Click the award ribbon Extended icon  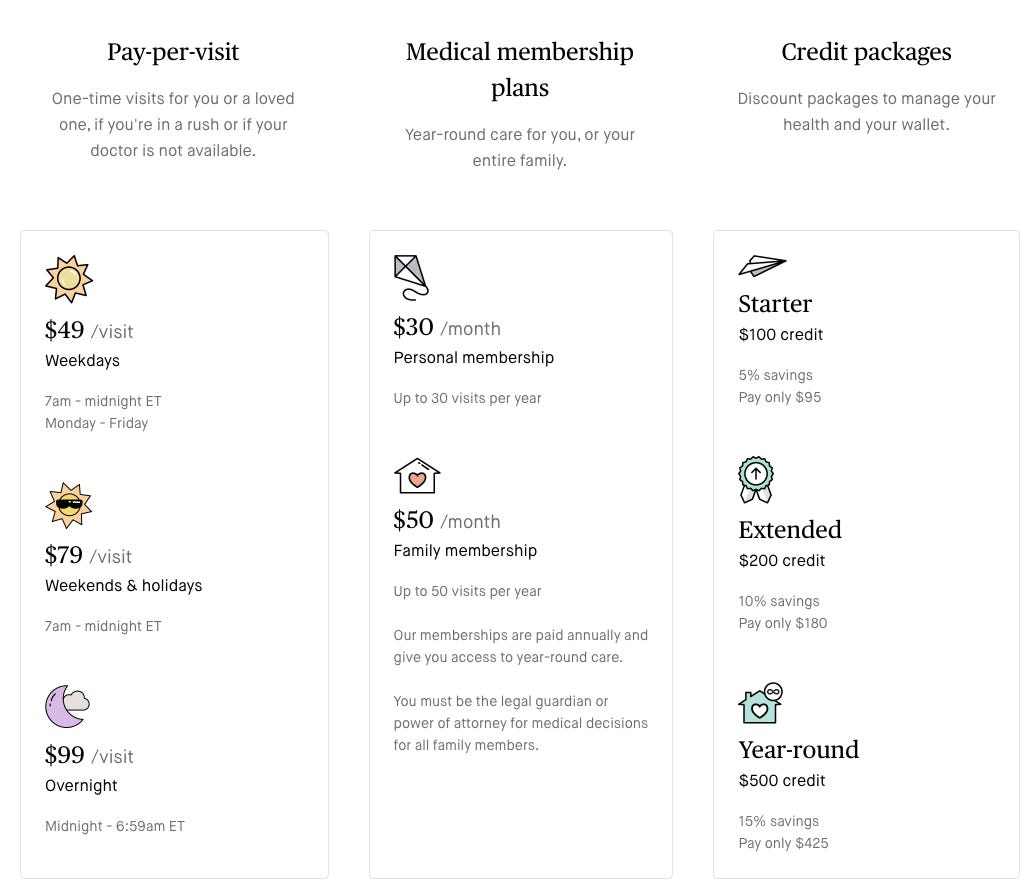(756, 480)
